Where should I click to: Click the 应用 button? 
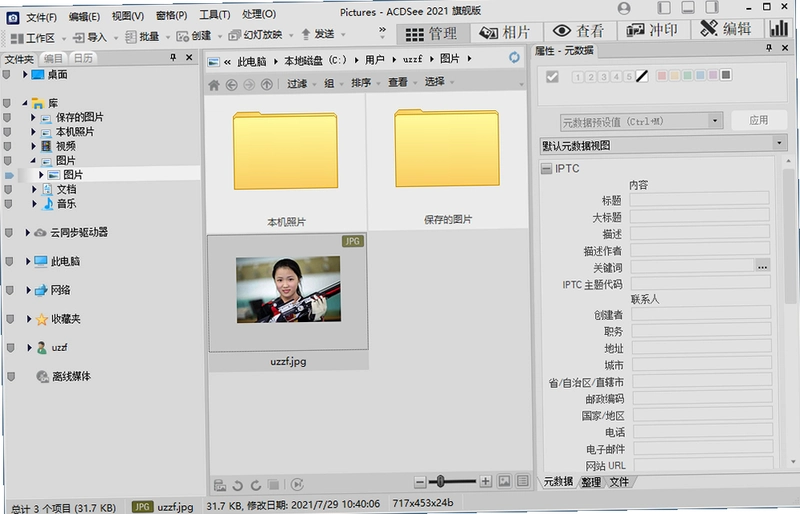pyautogui.click(x=758, y=120)
